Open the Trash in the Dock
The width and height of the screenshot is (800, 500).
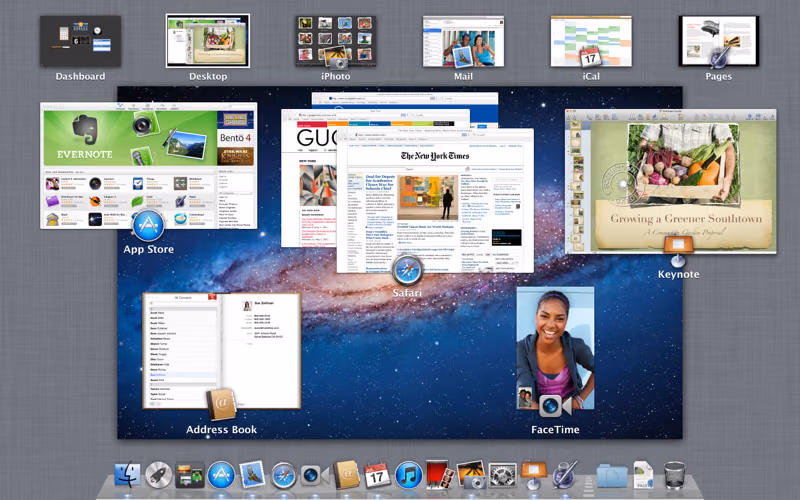(x=674, y=474)
